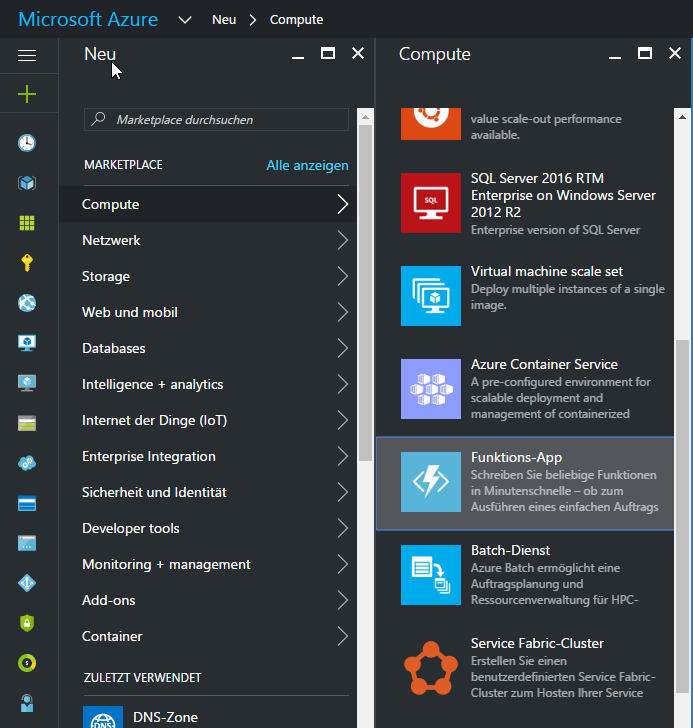Click the green table Storage accounts icon

click(x=27, y=423)
